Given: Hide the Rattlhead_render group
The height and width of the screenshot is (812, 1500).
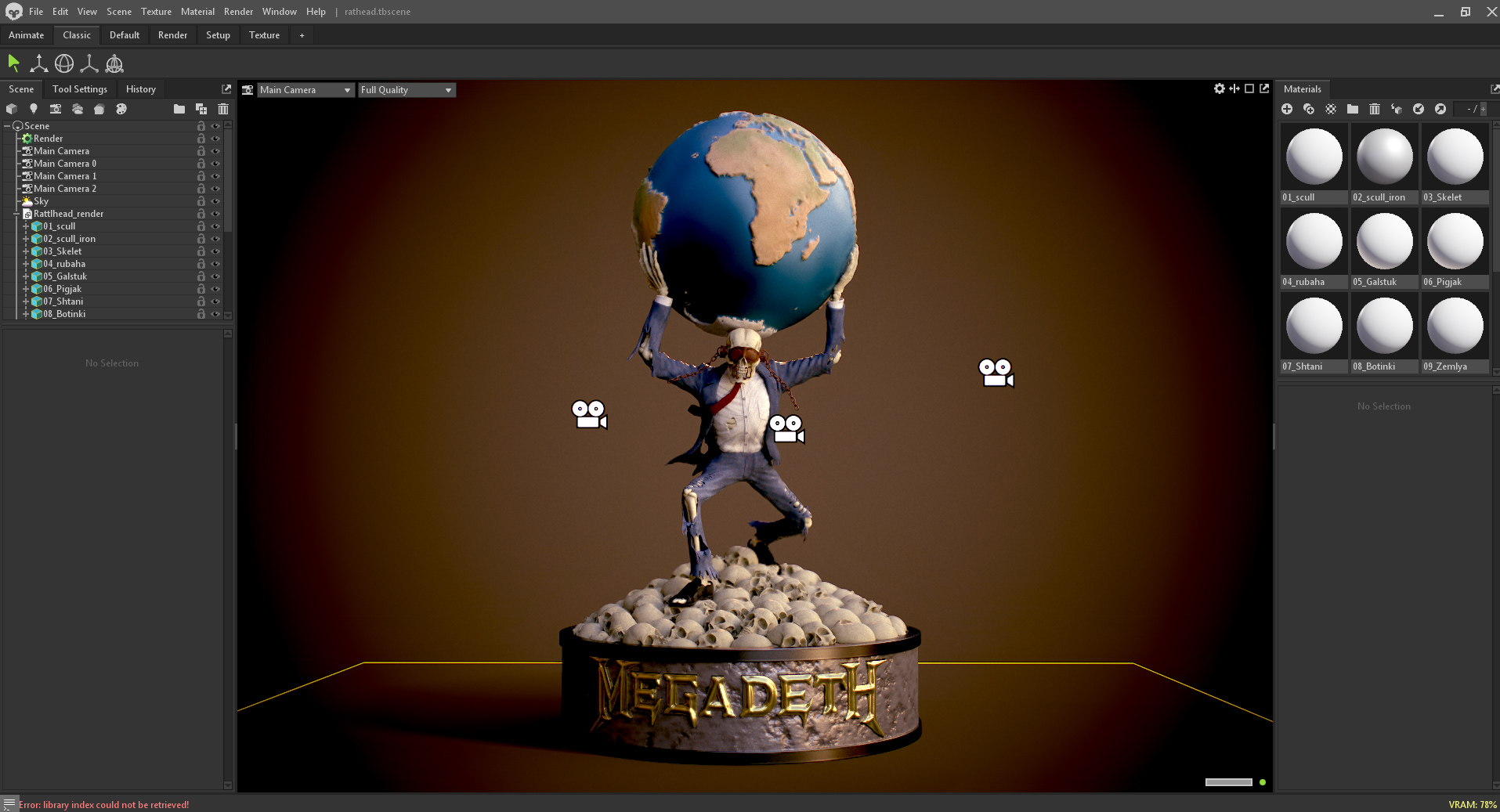Looking at the screenshot, I should point(215,214).
